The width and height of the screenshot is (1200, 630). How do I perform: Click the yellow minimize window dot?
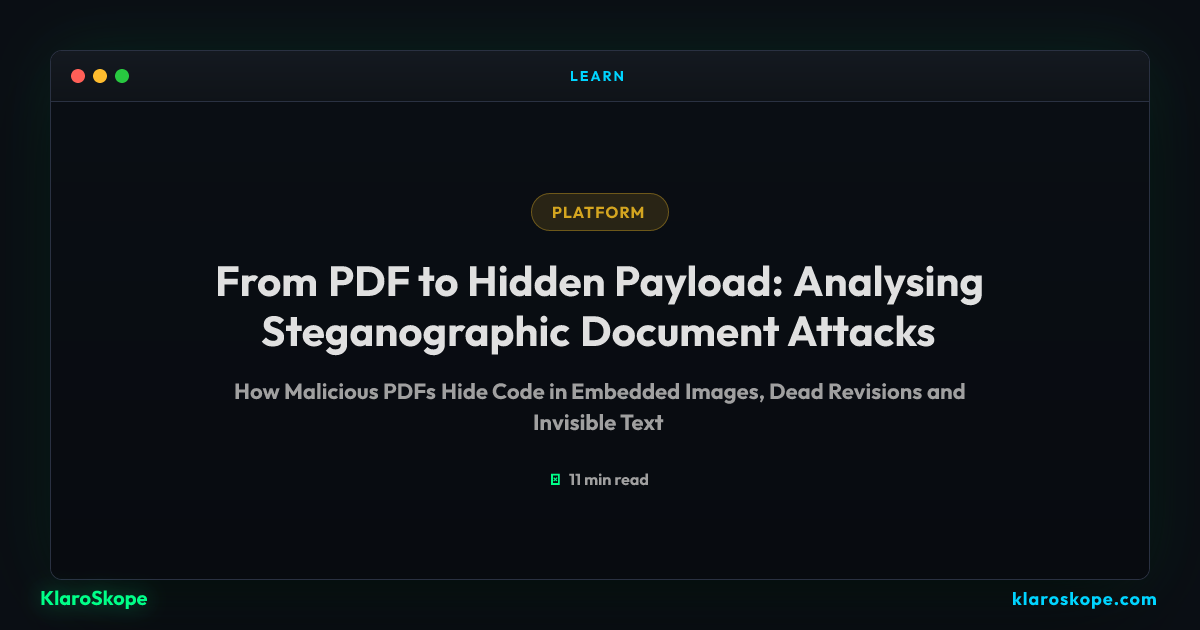(100, 76)
